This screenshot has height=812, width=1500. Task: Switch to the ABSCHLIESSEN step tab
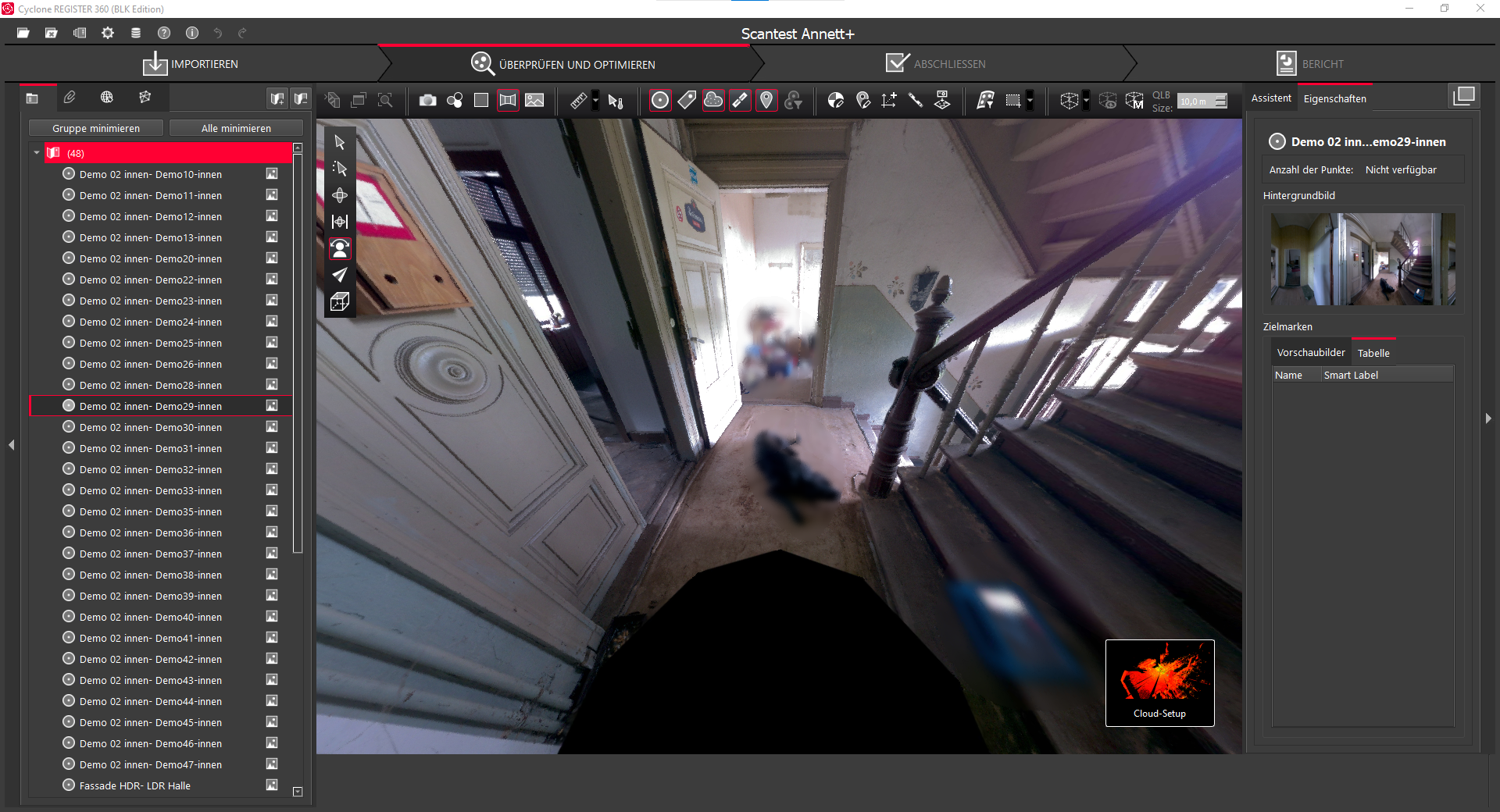(936, 64)
